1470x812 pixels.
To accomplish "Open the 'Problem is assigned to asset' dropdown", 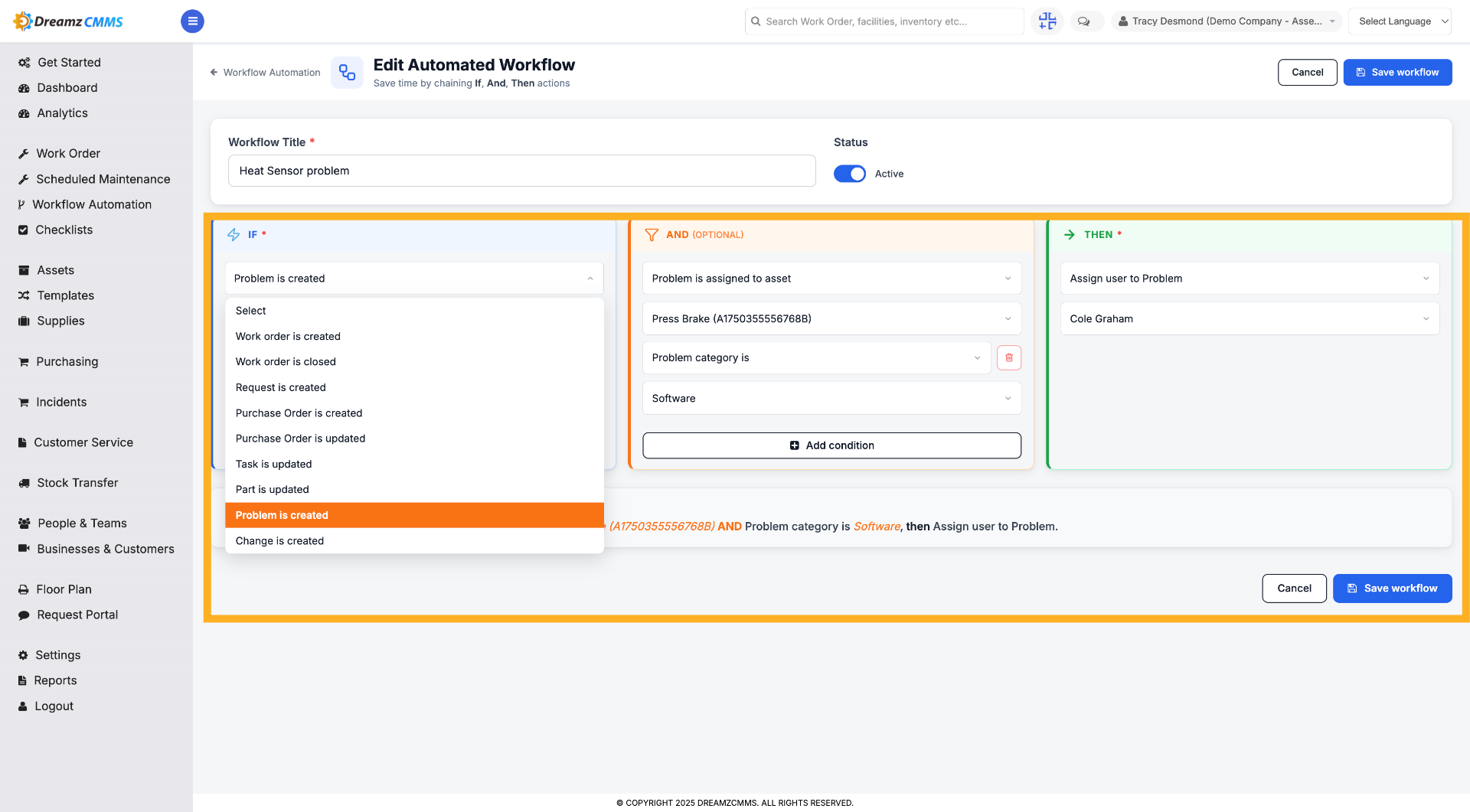I will coord(831,279).
